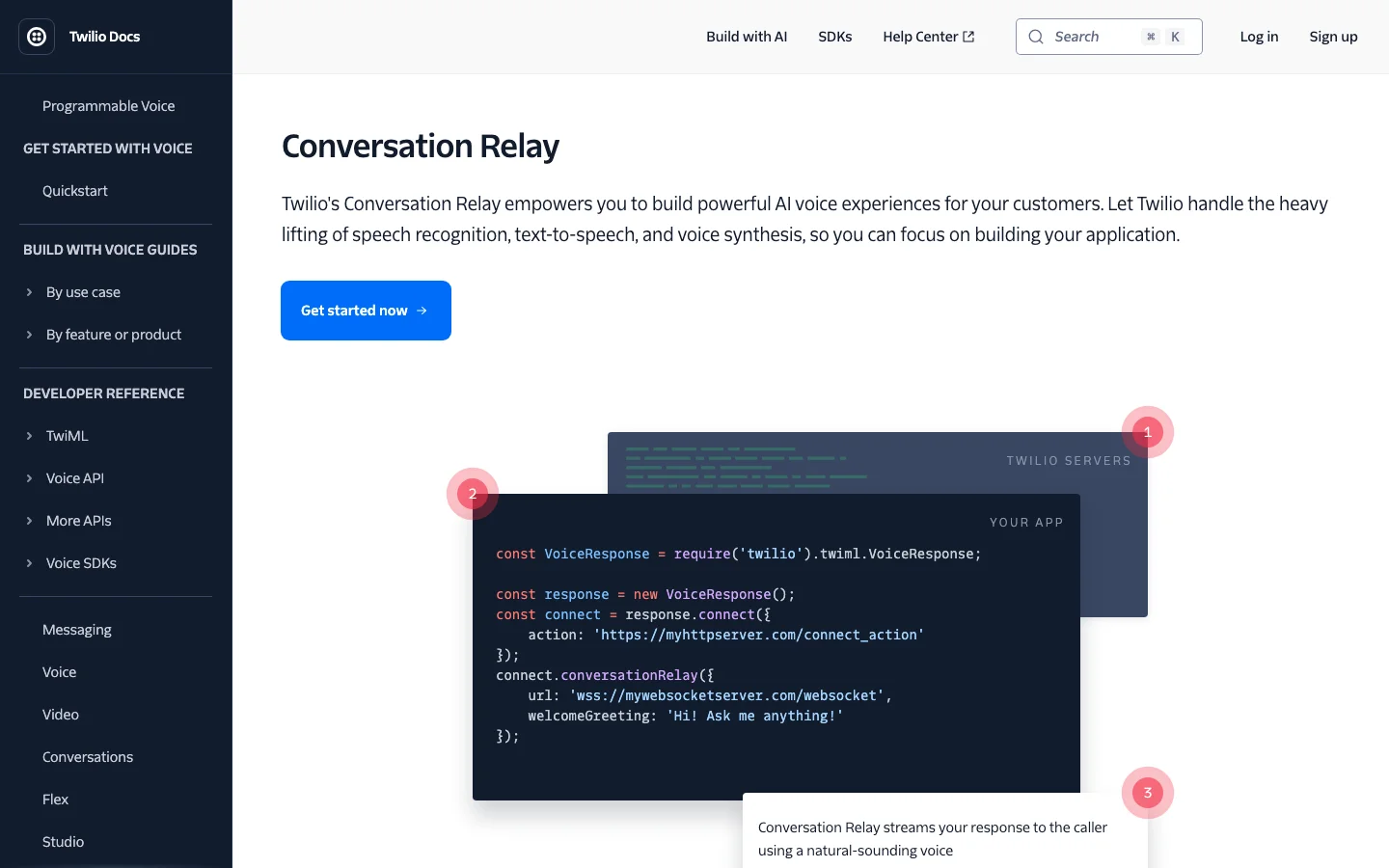Select TwiML in the sidebar
The height and width of the screenshot is (868, 1389).
pos(68,436)
